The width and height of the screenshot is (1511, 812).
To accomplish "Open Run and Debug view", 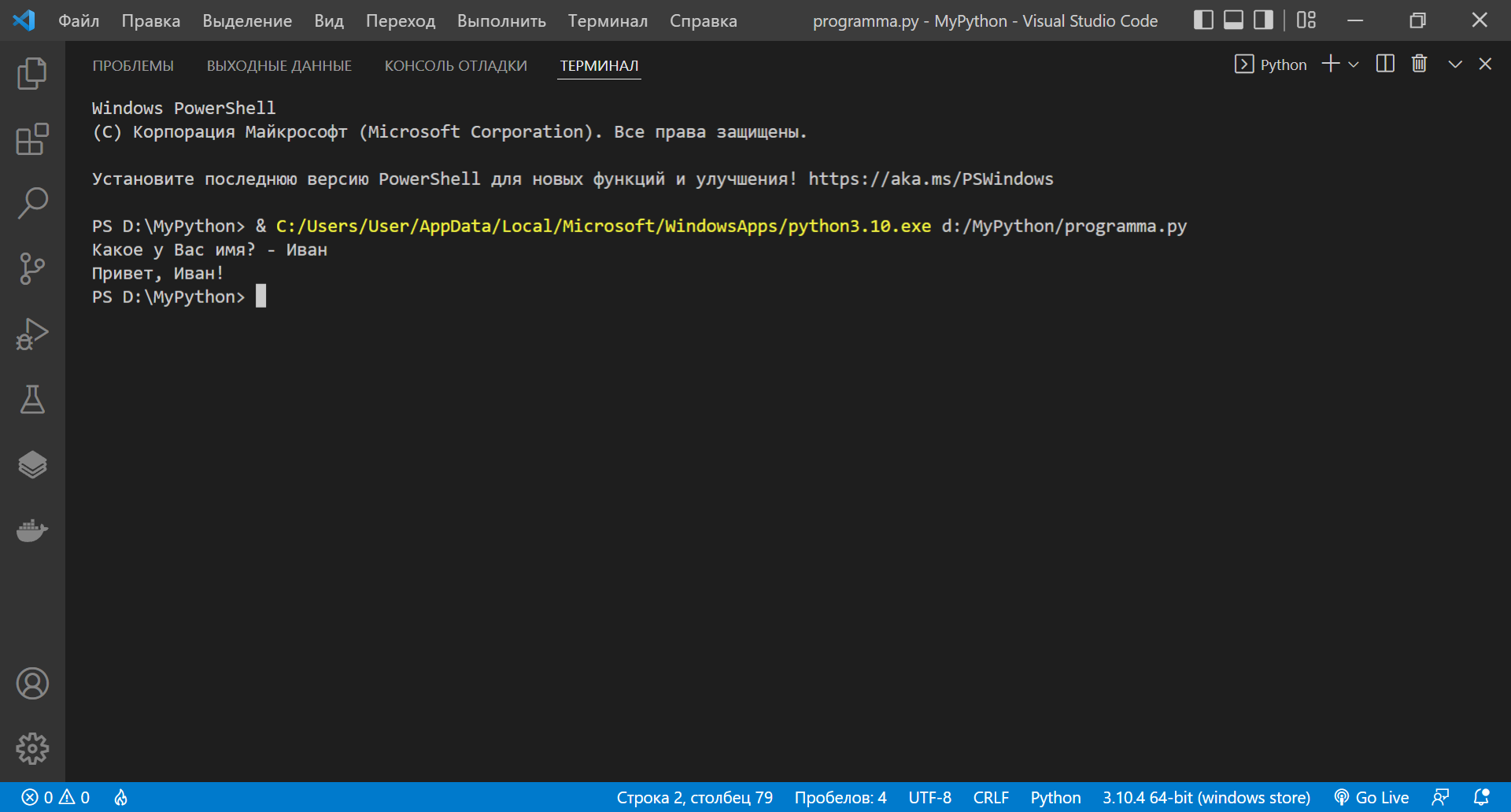I will click(32, 334).
